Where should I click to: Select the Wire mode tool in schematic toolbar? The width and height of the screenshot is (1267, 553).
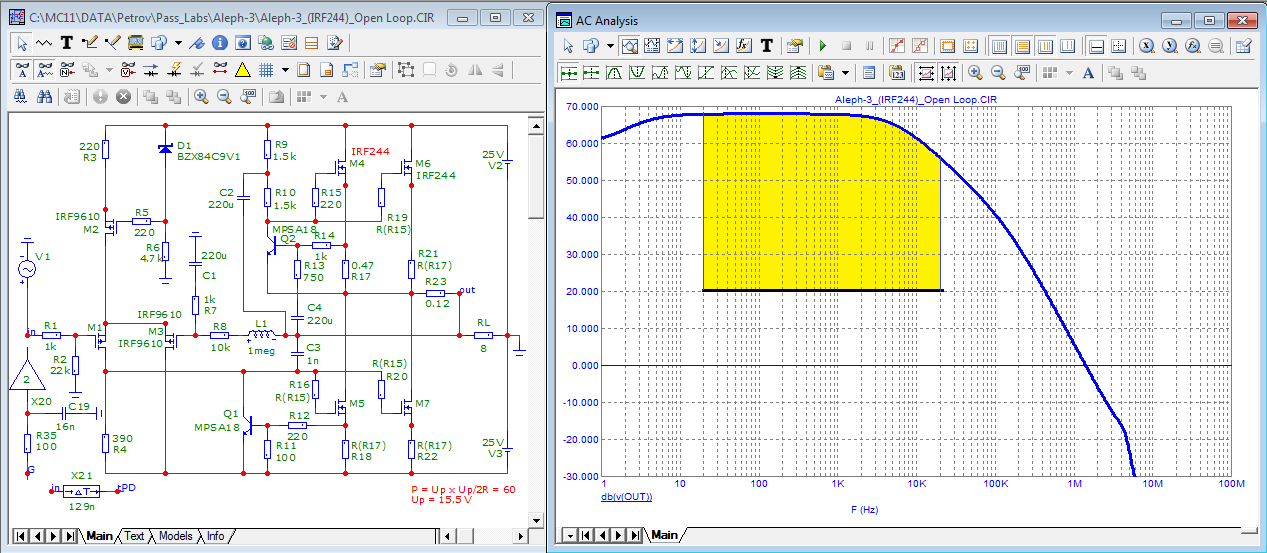pos(90,43)
